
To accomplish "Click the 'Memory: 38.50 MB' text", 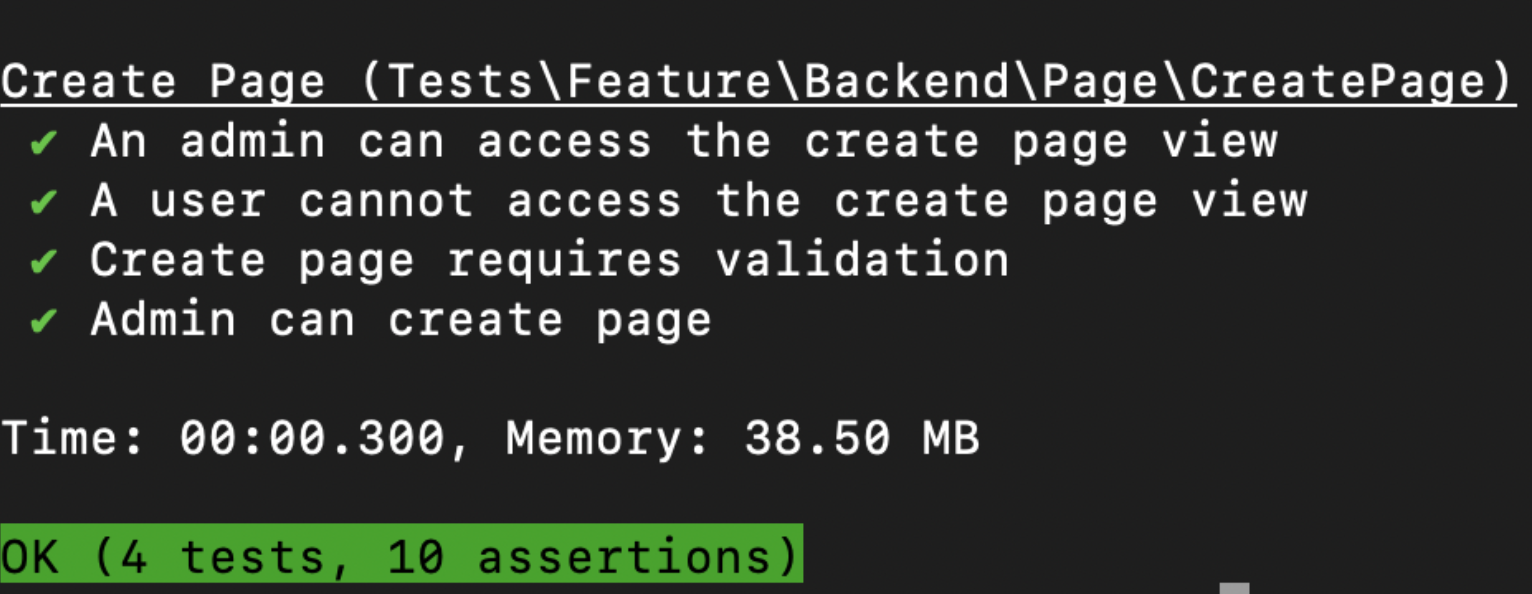I will pyautogui.click(x=742, y=438).
